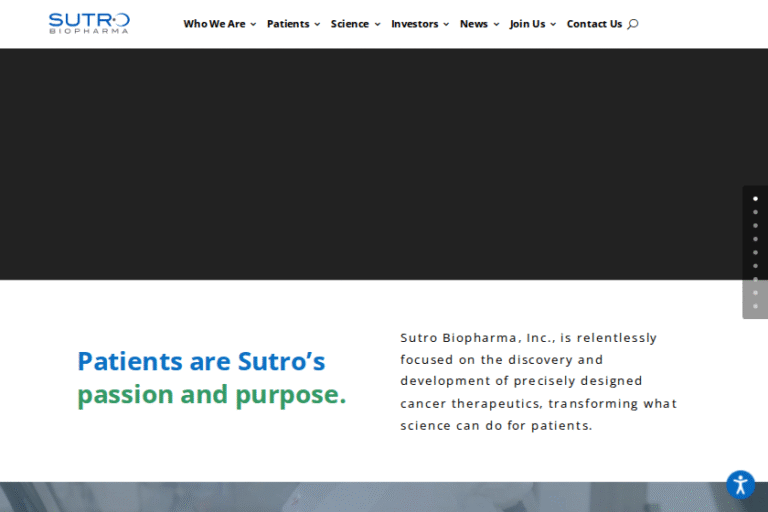Open the Join Us link
Viewport: 768px width, 512px height.
[x=527, y=24]
